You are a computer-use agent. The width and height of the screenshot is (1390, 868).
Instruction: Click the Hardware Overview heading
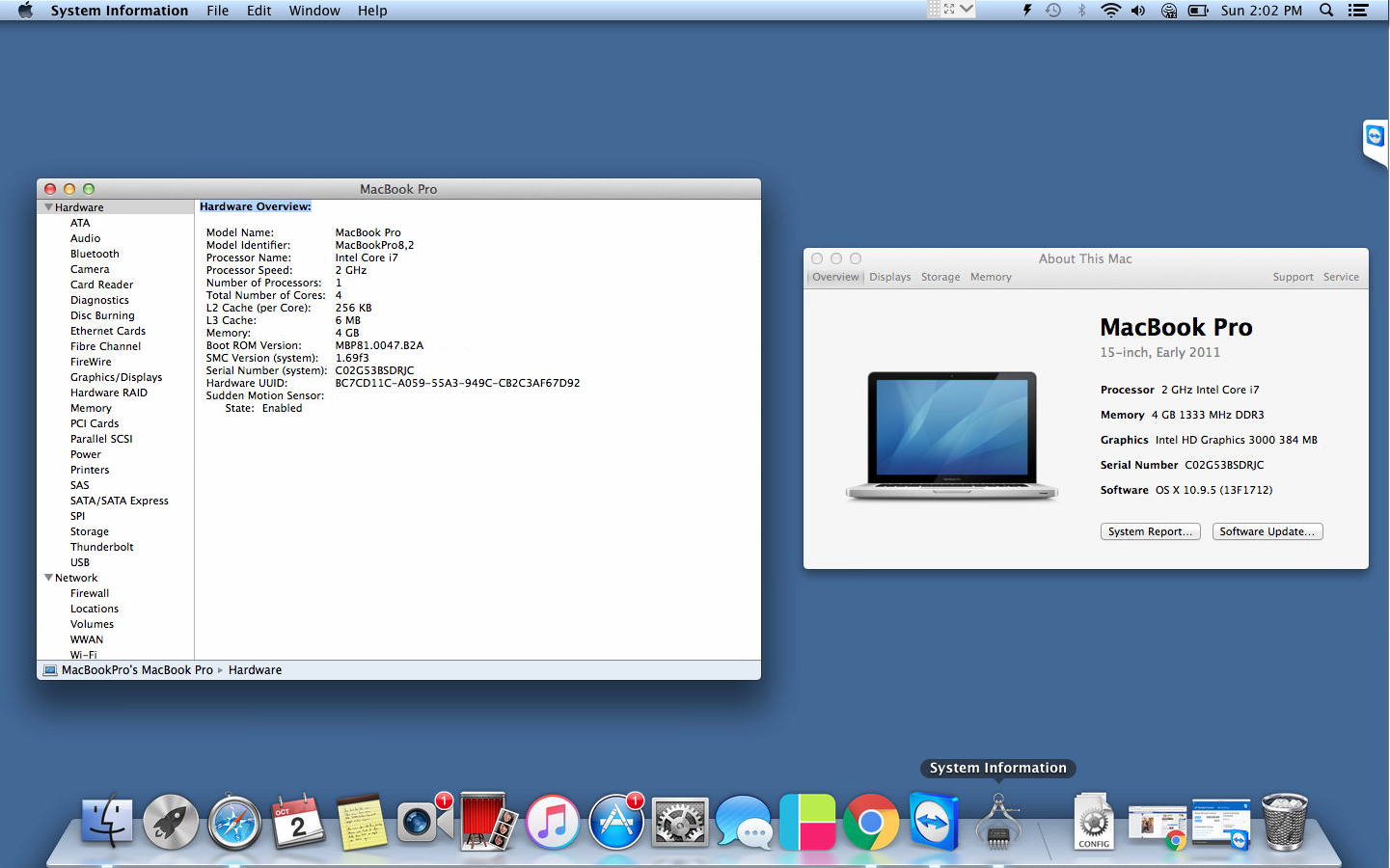click(x=256, y=206)
